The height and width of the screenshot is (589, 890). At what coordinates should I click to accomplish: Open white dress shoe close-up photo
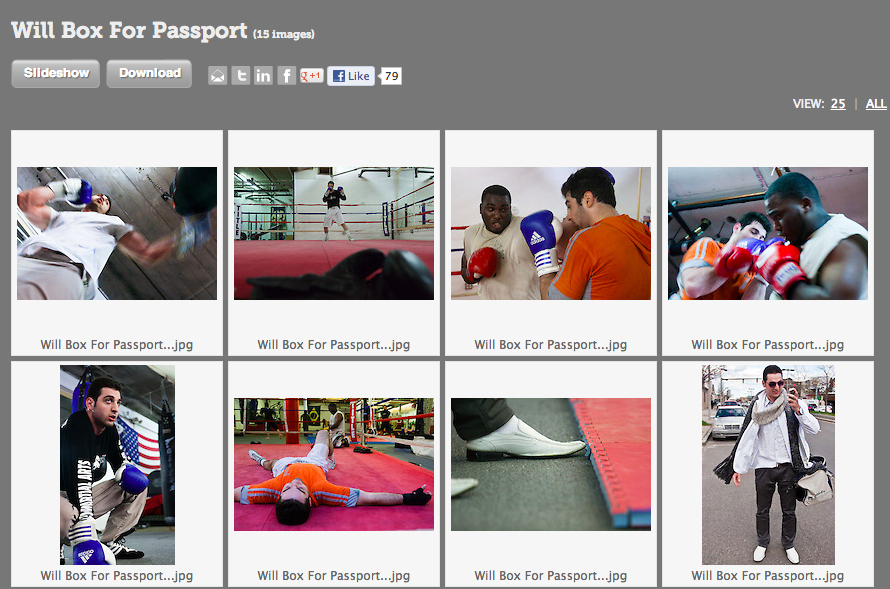pos(551,464)
